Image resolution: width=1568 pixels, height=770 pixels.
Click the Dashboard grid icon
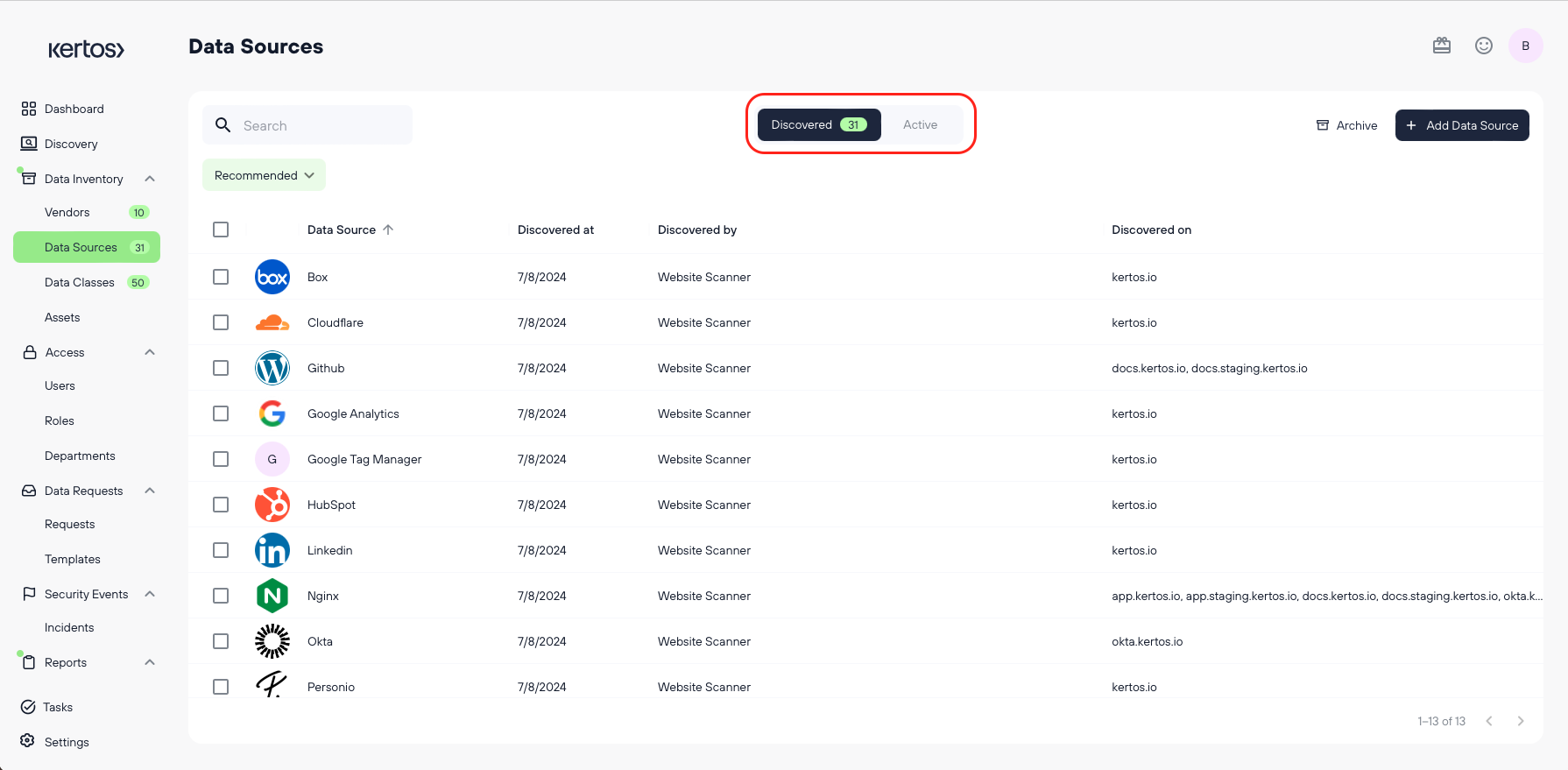pos(29,109)
